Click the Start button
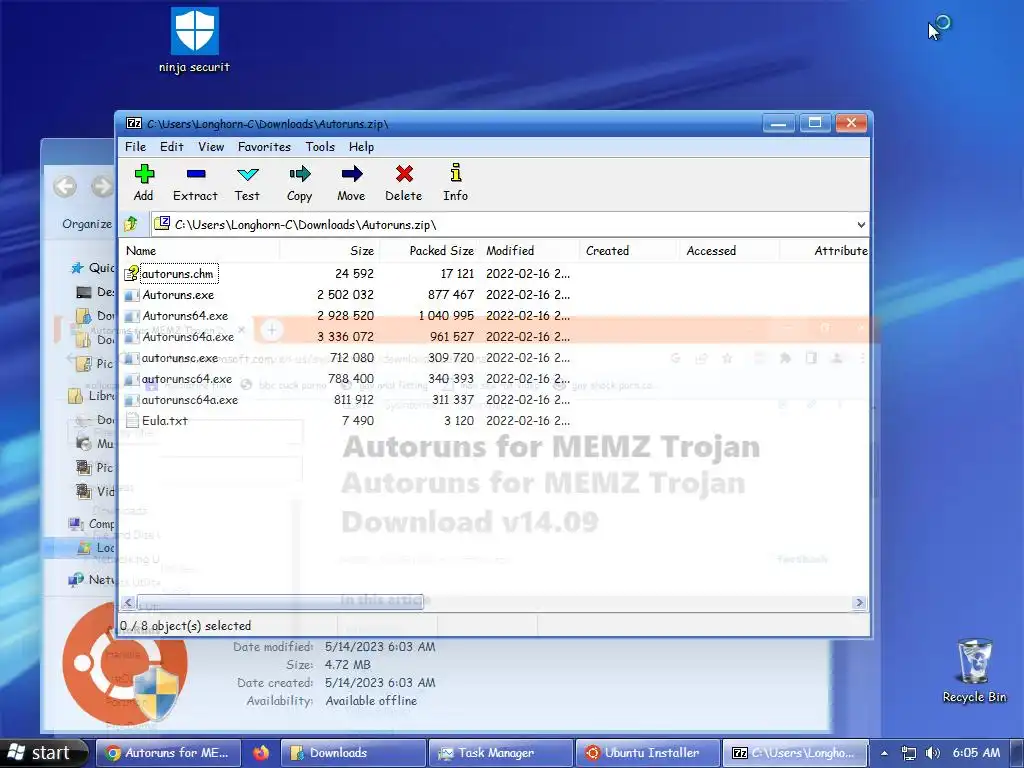 (x=42, y=753)
